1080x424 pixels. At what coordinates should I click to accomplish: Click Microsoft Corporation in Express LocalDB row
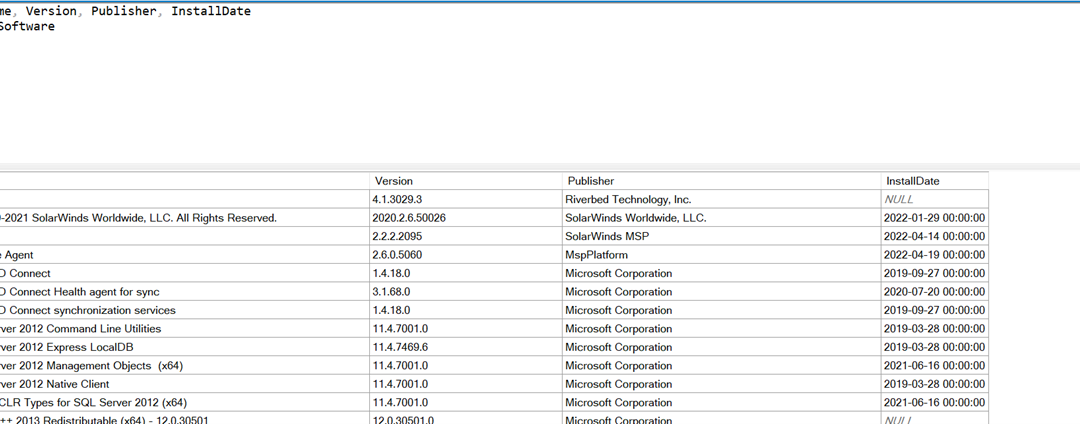(721, 348)
